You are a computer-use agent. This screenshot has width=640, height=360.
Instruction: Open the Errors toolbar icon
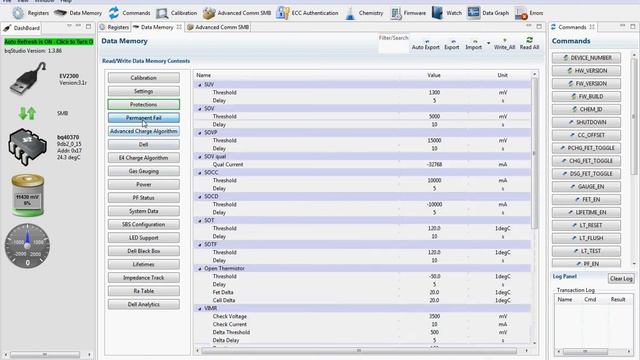point(521,13)
